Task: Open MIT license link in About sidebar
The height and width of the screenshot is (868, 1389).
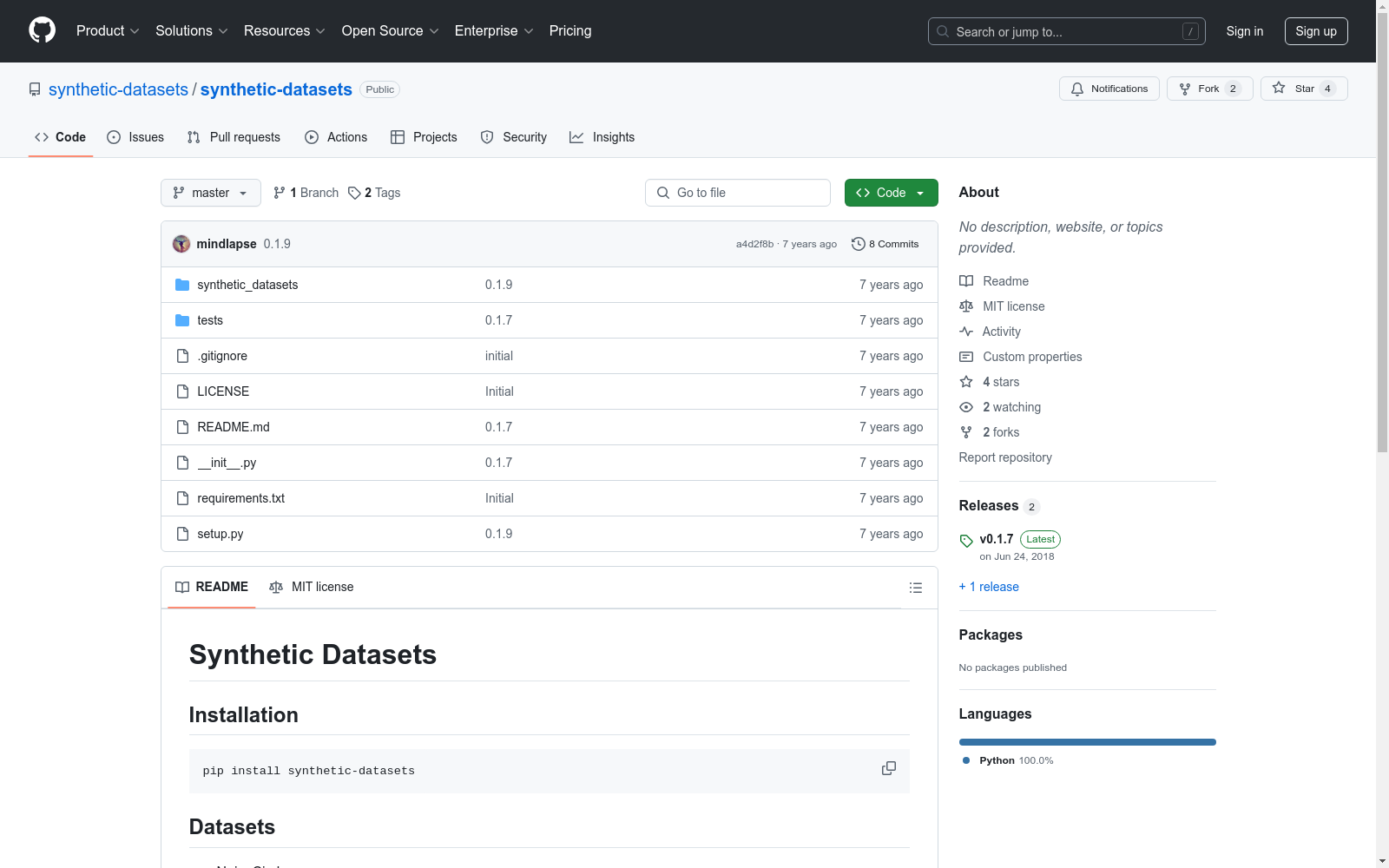Action: click(x=1002, y=306)
